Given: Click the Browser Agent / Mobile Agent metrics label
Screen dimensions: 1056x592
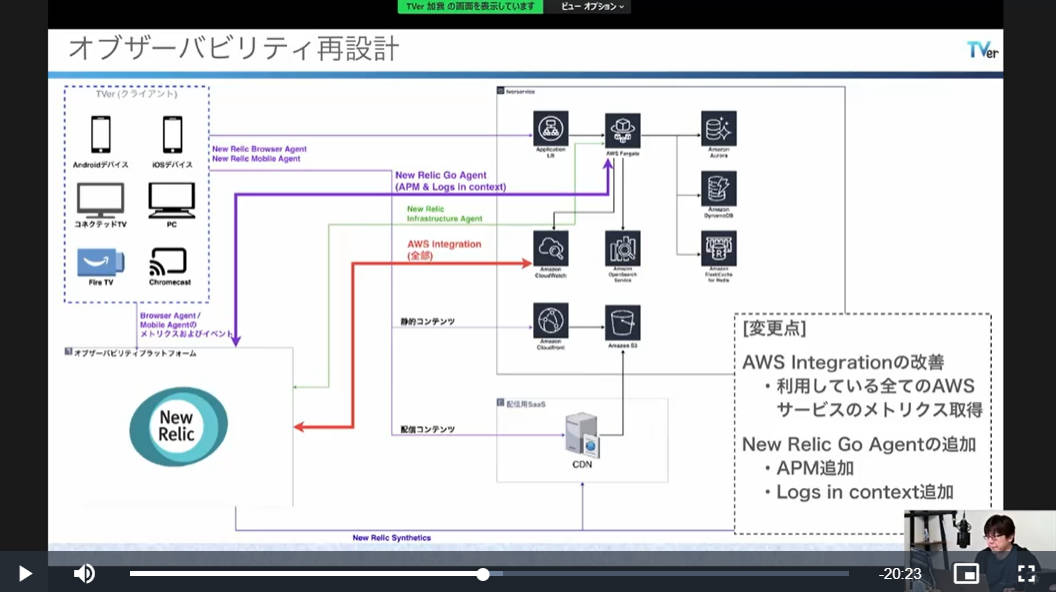Looking at the screenshot, I should coord(186,325).
